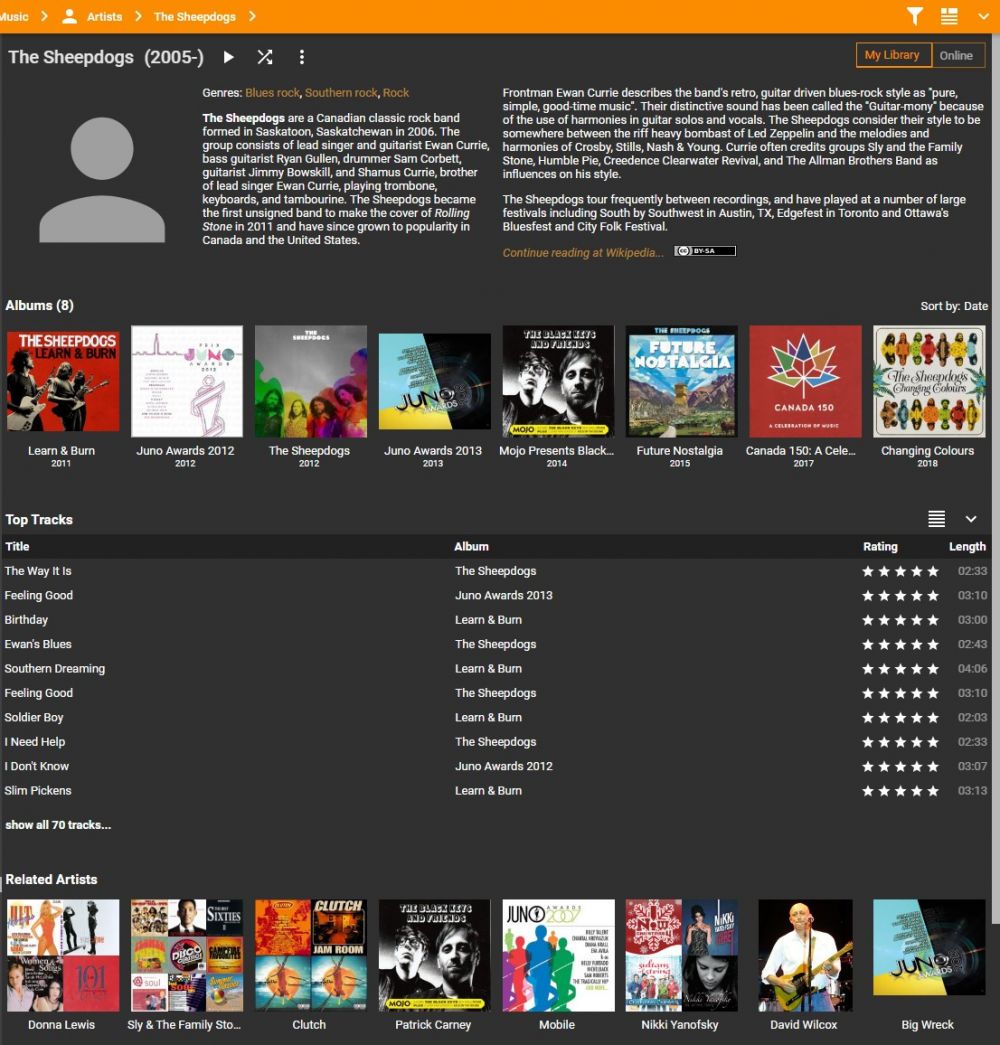
Task: Play The Sheepdogs artist tracks
Action: pyautogui.click(x=229, y=58)
